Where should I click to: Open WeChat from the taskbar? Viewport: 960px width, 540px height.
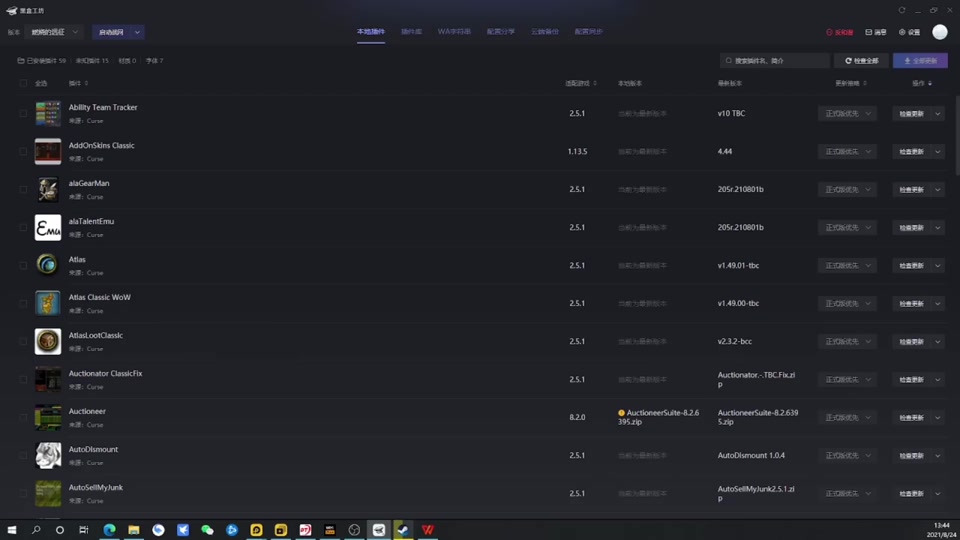pos(208,530)
